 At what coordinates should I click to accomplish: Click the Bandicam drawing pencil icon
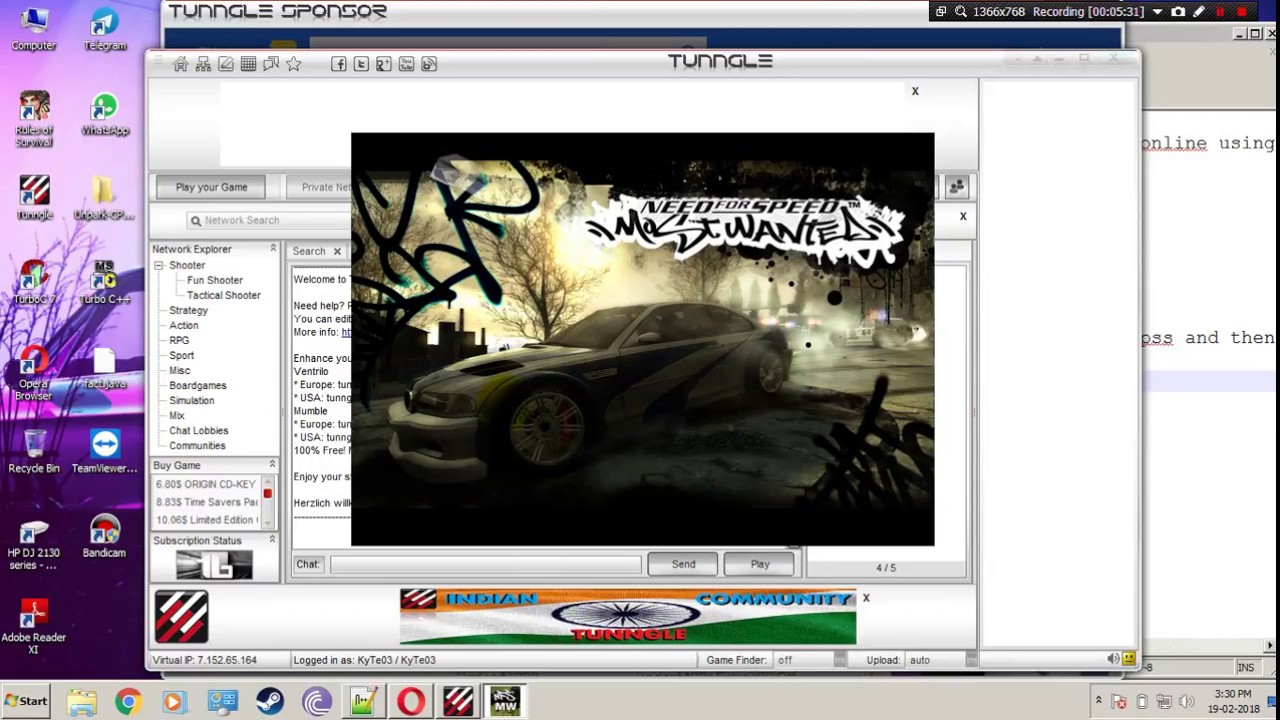pyautogui.click(x=1199, y=12)
